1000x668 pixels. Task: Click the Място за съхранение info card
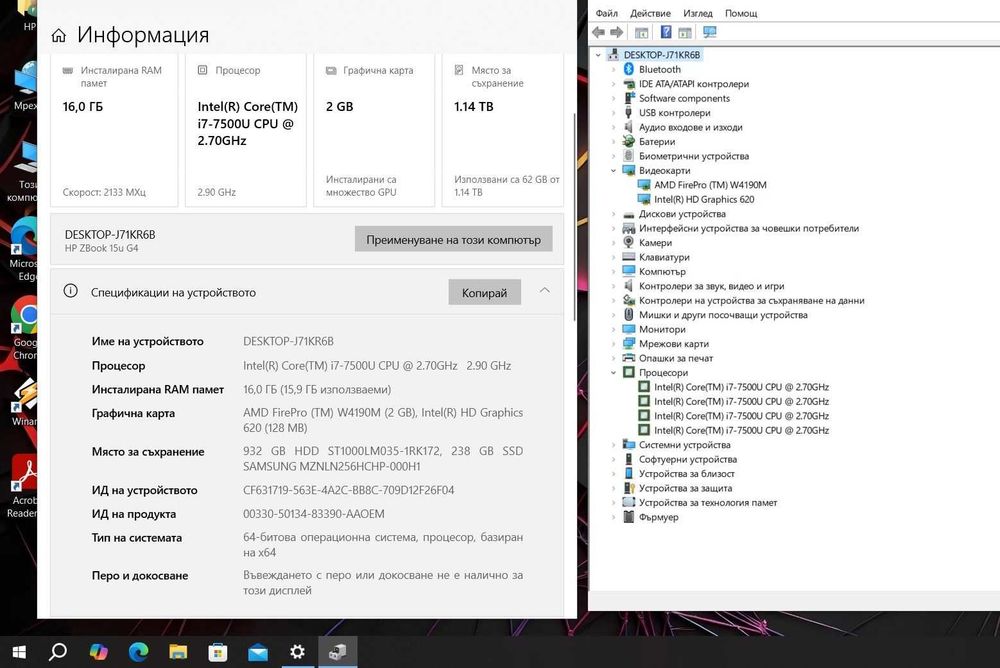(x=503, y=130)
